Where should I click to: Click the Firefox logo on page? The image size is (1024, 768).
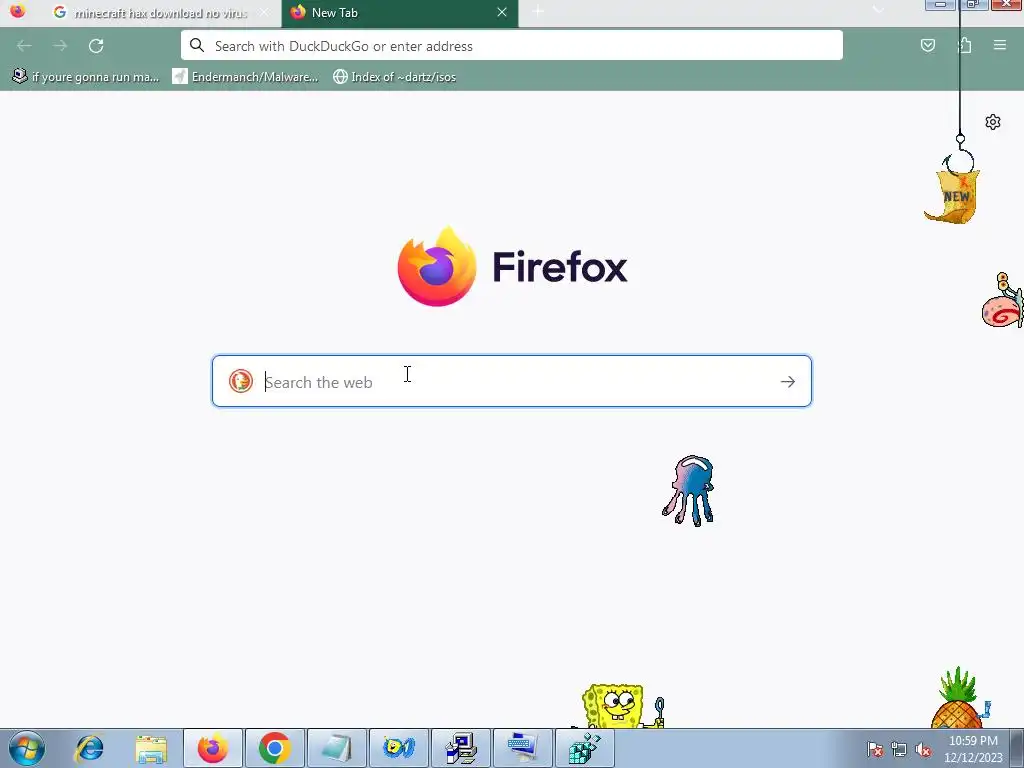[436, 266]
